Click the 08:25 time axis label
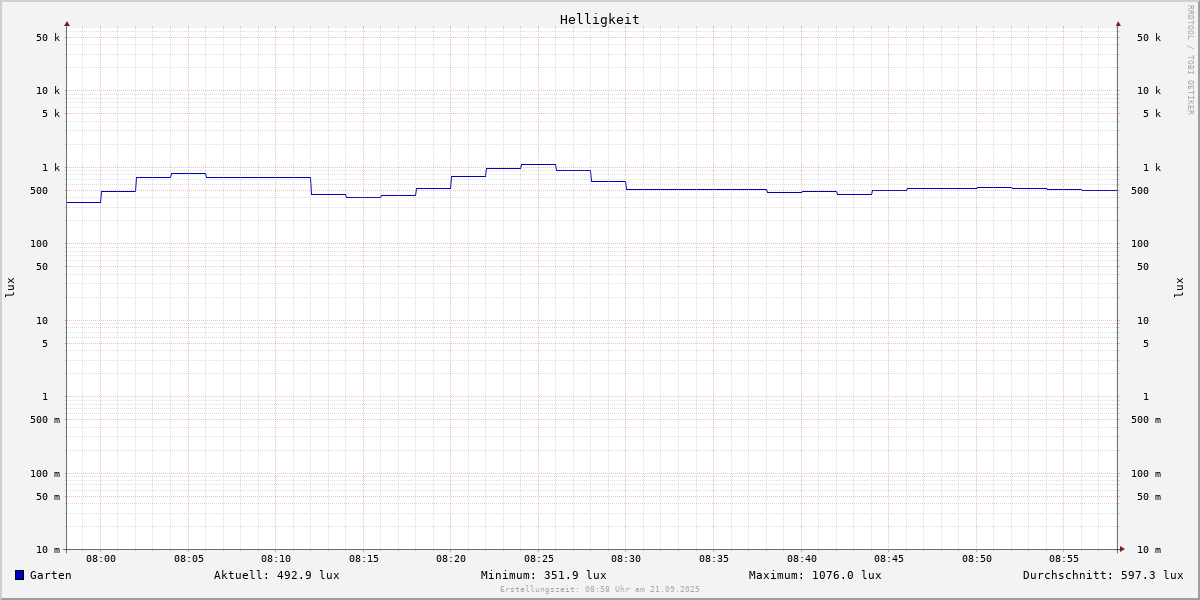The image size is (1200, 600). [539, 559]
